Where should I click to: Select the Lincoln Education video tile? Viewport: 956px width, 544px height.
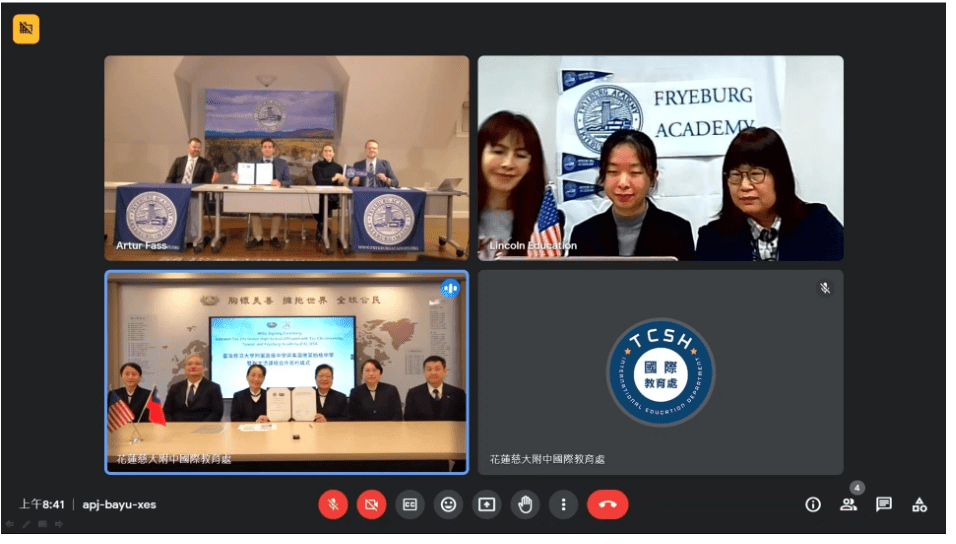click(660, 157)
